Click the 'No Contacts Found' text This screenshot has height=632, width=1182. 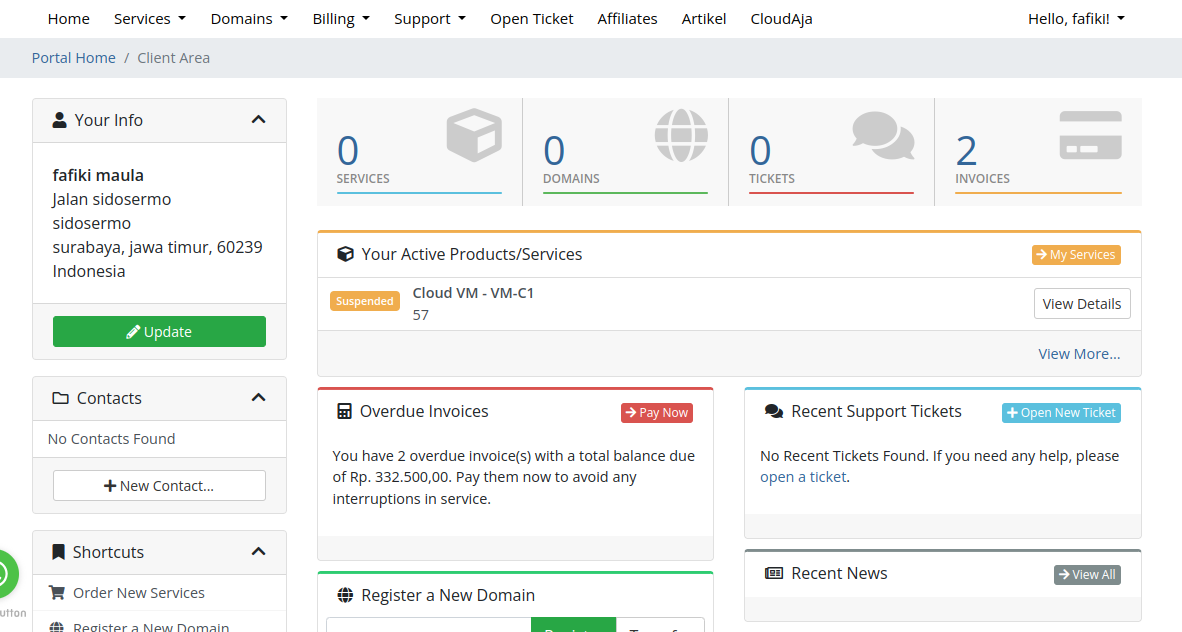(x=112, y=439)
